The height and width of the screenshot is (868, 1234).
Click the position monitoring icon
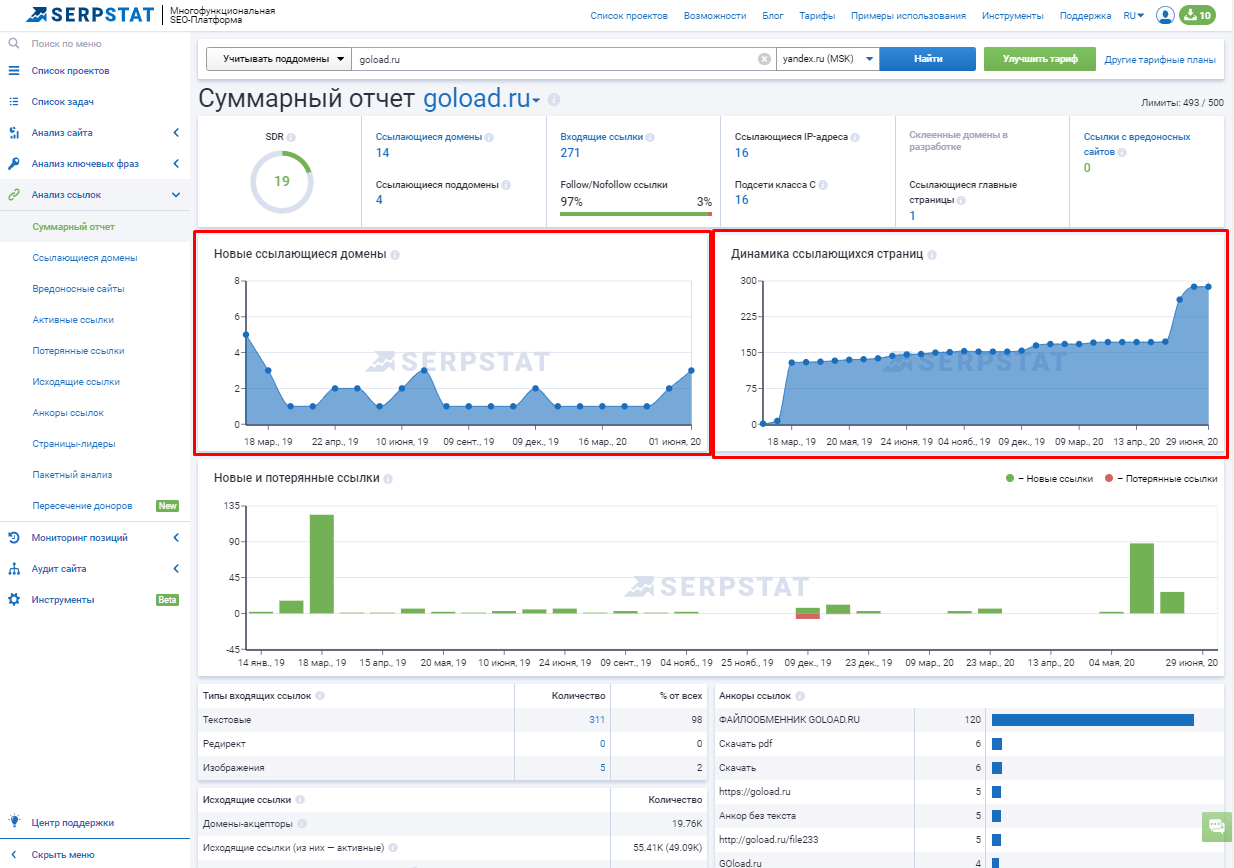(14, 538)
